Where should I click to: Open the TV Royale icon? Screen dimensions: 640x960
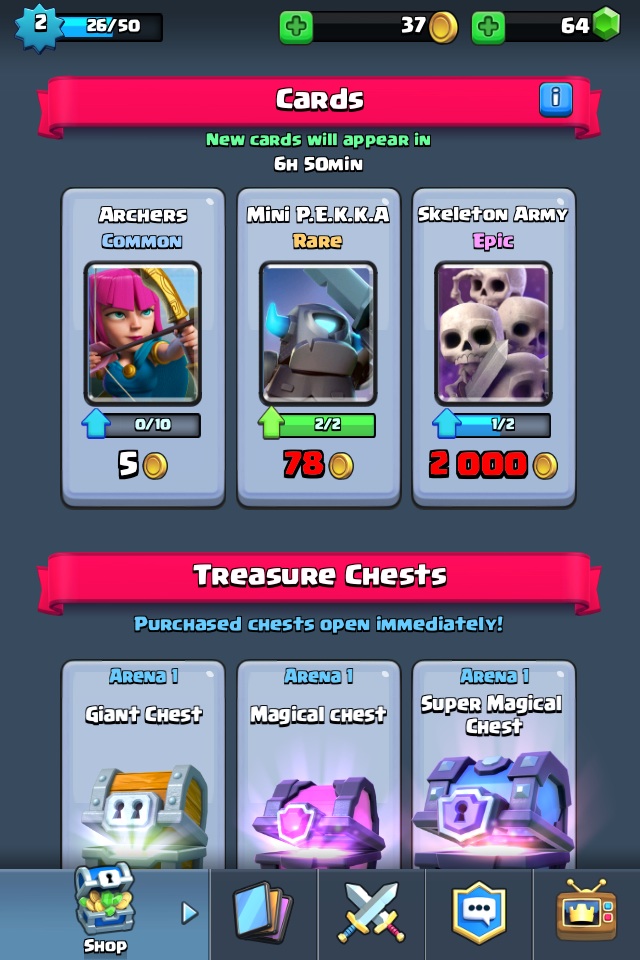click(587, 910)
